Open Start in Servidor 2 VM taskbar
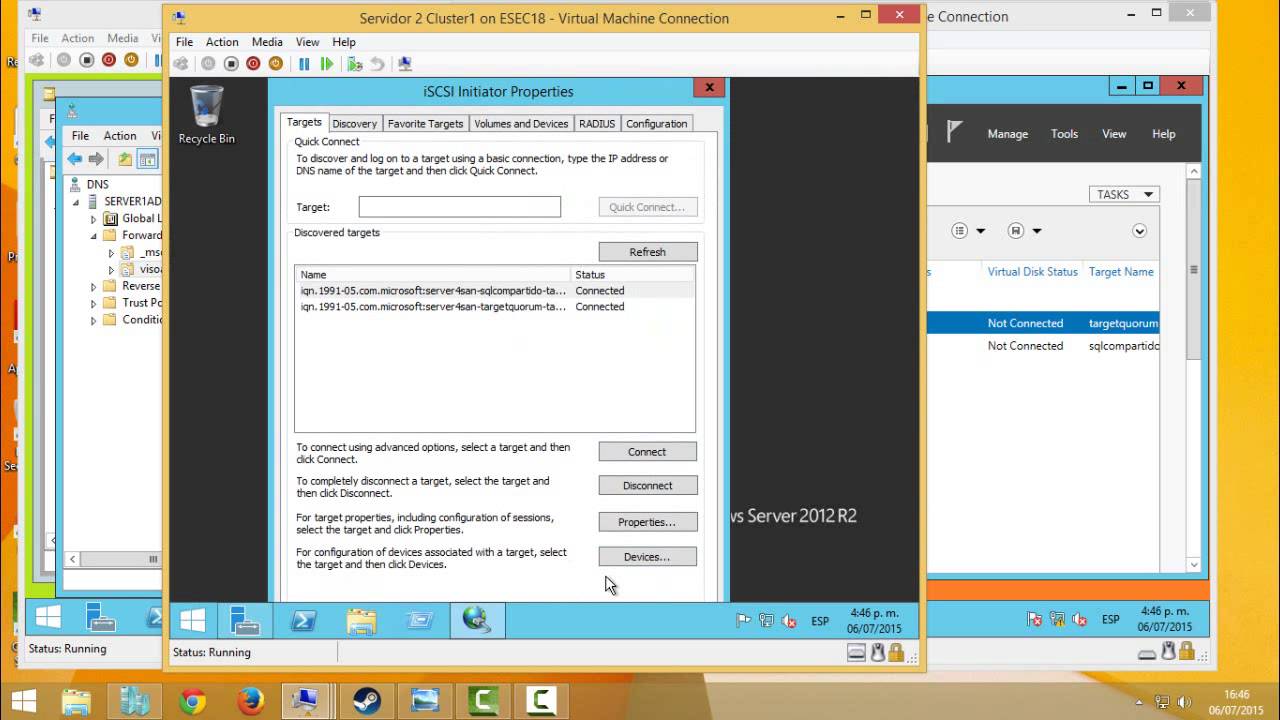Screen dimensions: 1280x720 (x=192, y=621)
